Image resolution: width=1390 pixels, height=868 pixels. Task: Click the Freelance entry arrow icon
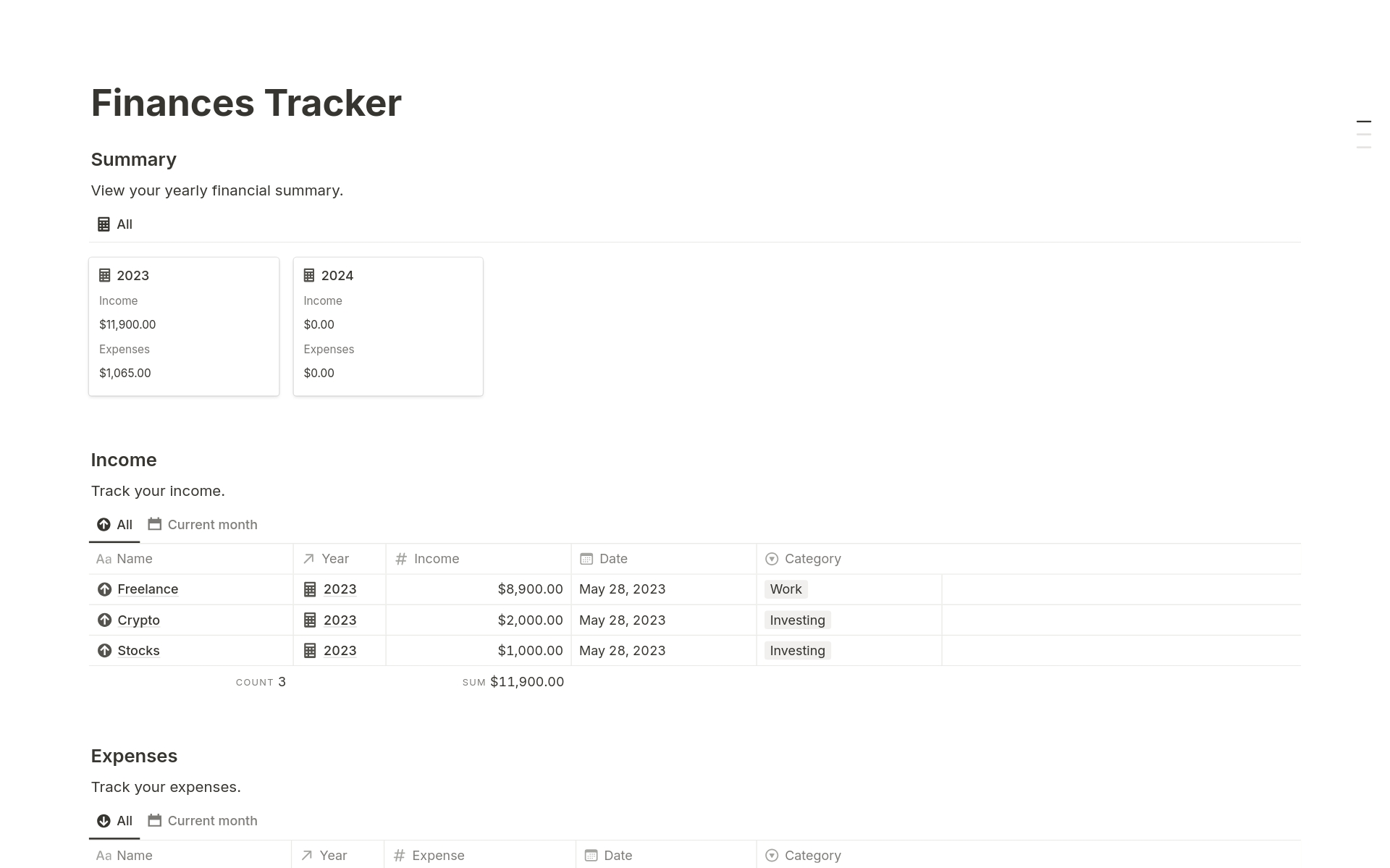click(103, 589)
